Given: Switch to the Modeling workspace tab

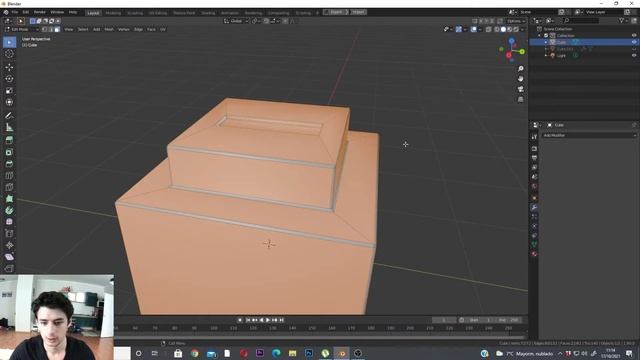Looking at the screenshot, I should click(x=113, y=13).
